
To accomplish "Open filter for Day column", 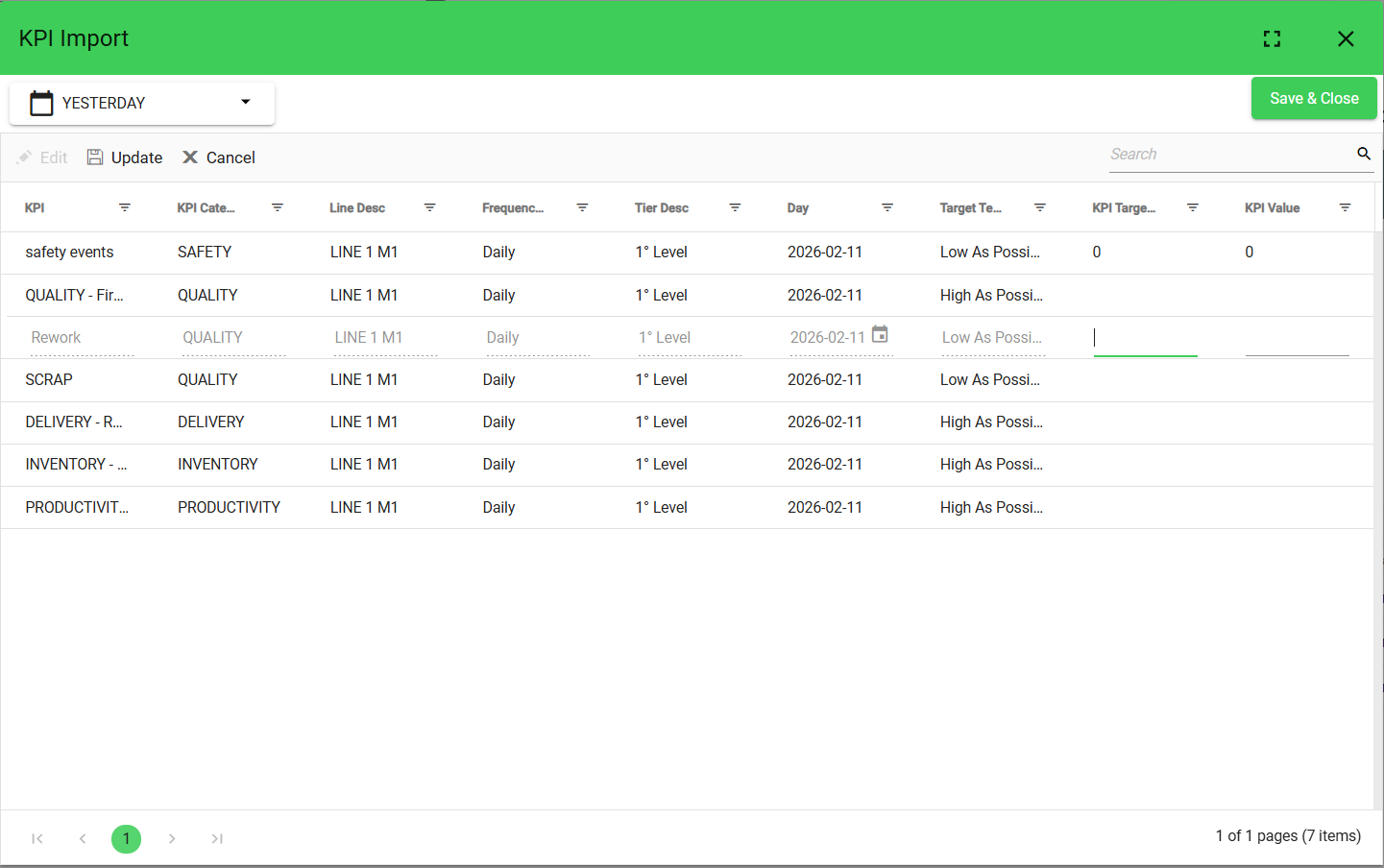I will [887, 207].
